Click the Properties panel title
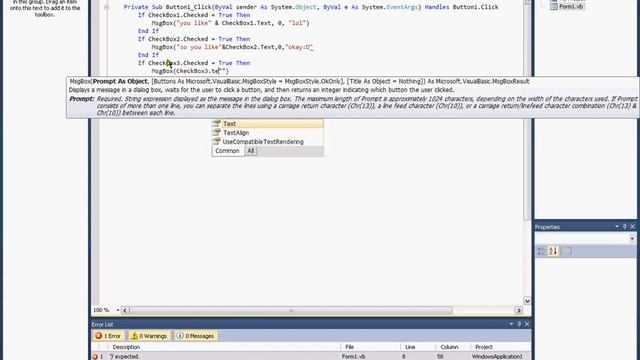 pyautogui.click(x=547, y=227)
